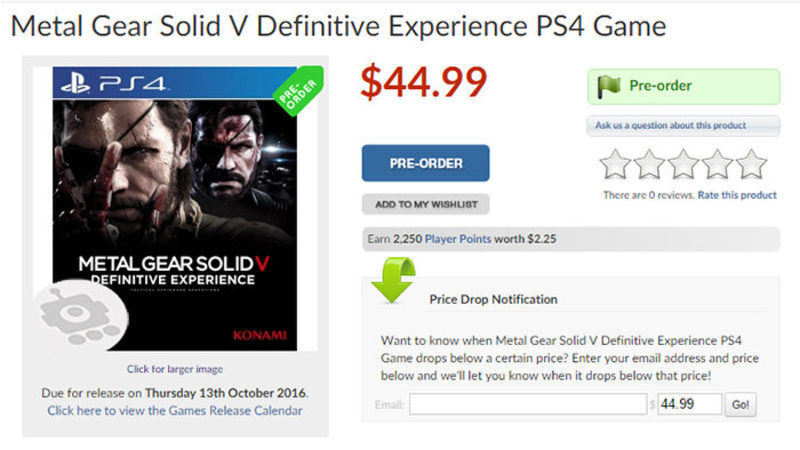This screenshot has width=800, height=450.
Task: Click the green Pre-order flag icon
Action: tap(608, 86)
